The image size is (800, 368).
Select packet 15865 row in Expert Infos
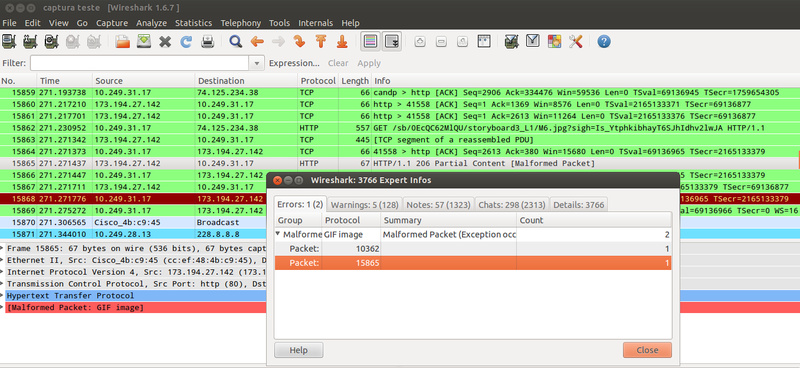473,262
